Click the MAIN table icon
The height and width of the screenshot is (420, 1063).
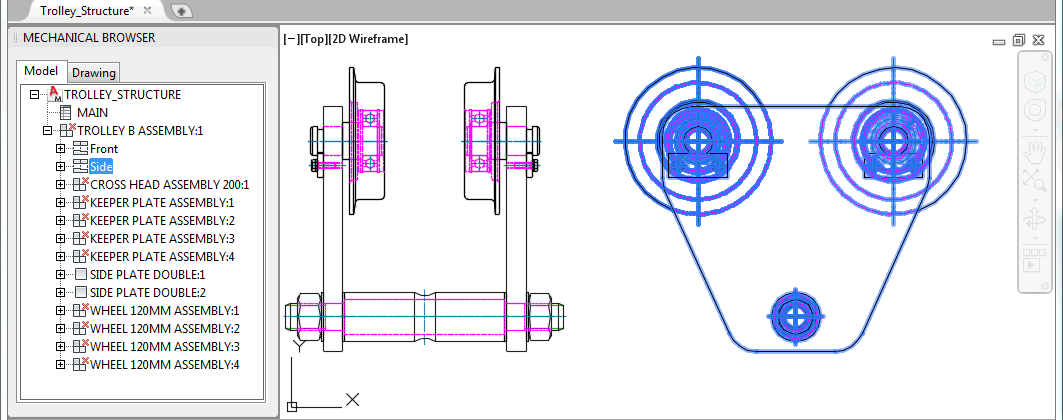pyautogui.click(x=66, y=113)
